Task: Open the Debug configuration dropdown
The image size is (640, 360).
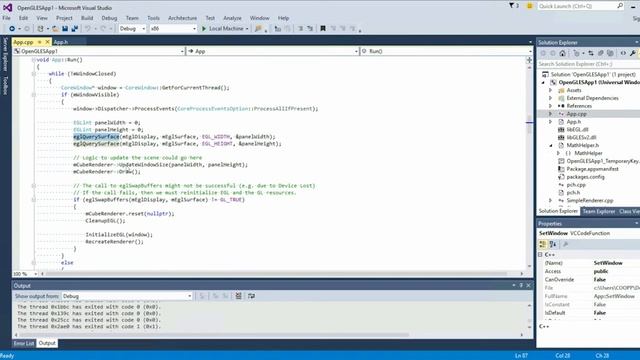Action: pos(132,29)
